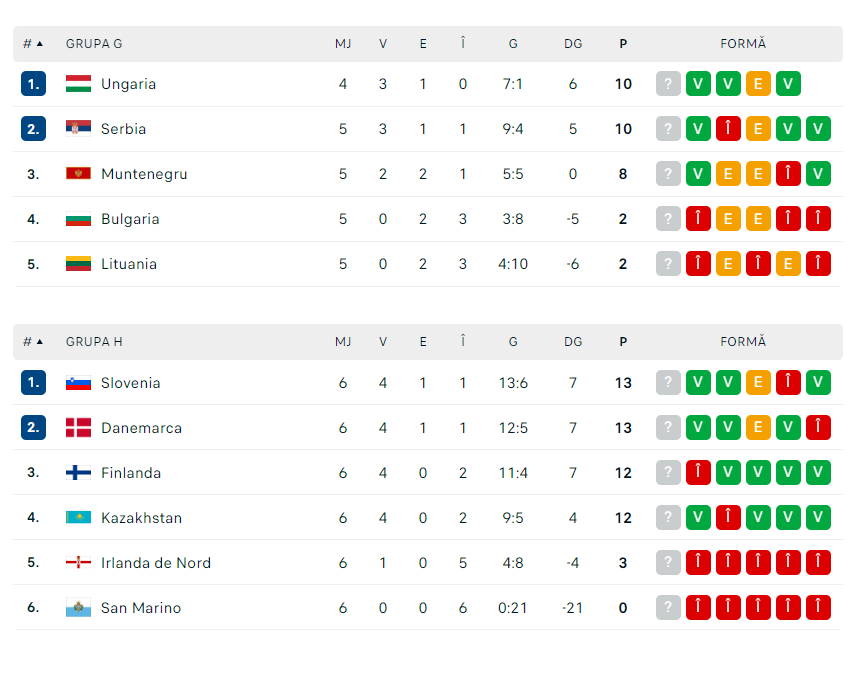The width and height of the screenshot is (856, 676).
Task: Open Kazakhstan's upcoming match question-mark badge
Action: coord(668,518)
